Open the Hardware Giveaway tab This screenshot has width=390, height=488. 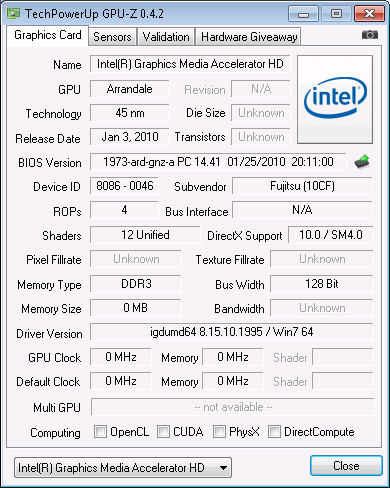point(249,37)
